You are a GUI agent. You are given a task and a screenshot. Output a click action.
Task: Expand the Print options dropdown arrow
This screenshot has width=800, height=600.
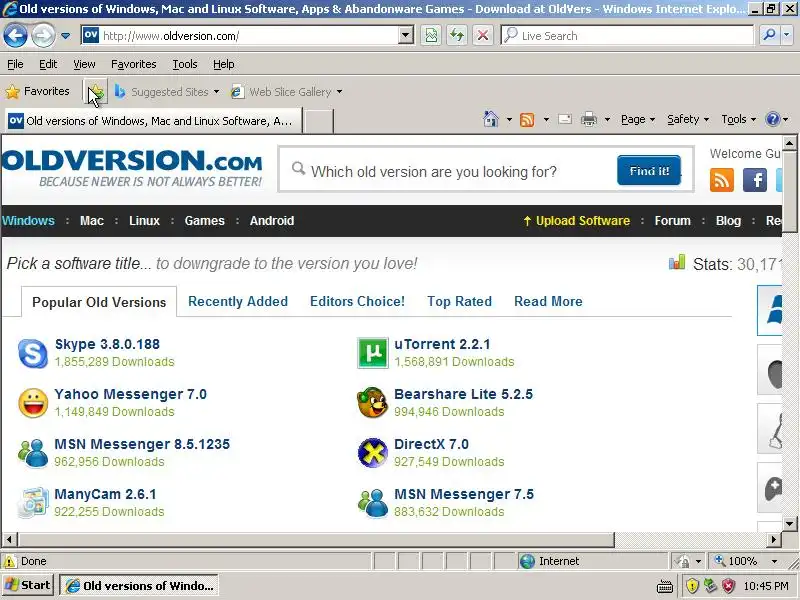pyautogui.click(x=607, y=120)
